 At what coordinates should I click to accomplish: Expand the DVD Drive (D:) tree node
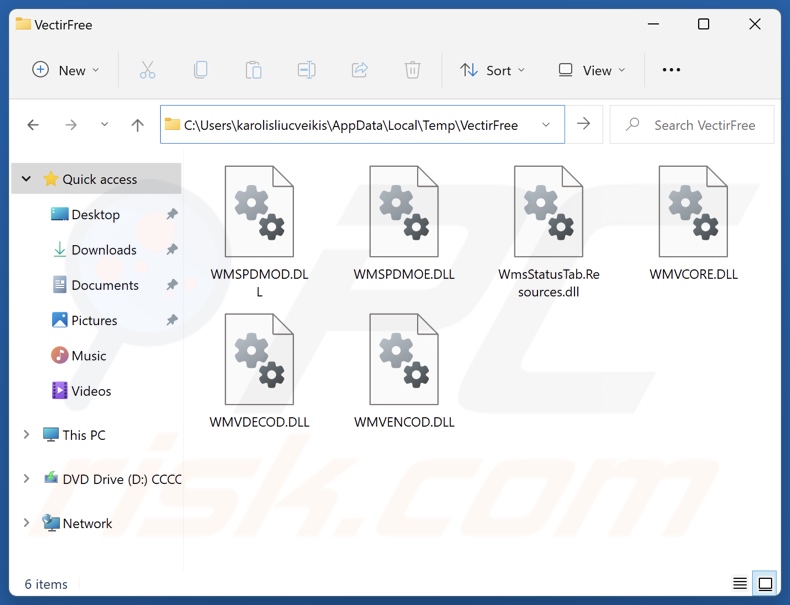point(26,479)
